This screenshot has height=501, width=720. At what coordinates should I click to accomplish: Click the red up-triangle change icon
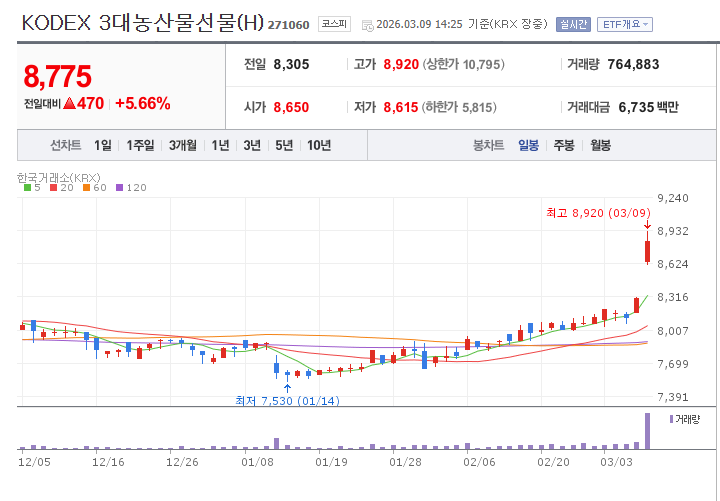pos(69,103)
